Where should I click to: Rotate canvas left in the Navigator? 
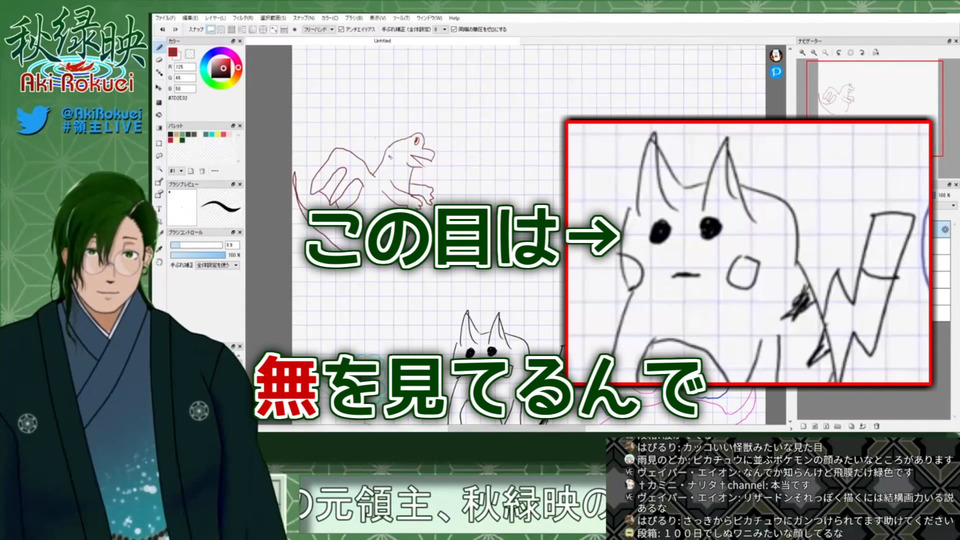tap(839, 53)
